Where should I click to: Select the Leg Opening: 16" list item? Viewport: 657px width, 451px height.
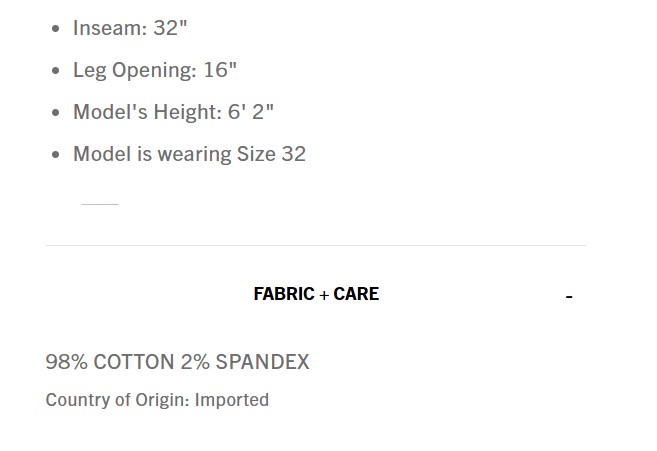[x=155, y=70]
